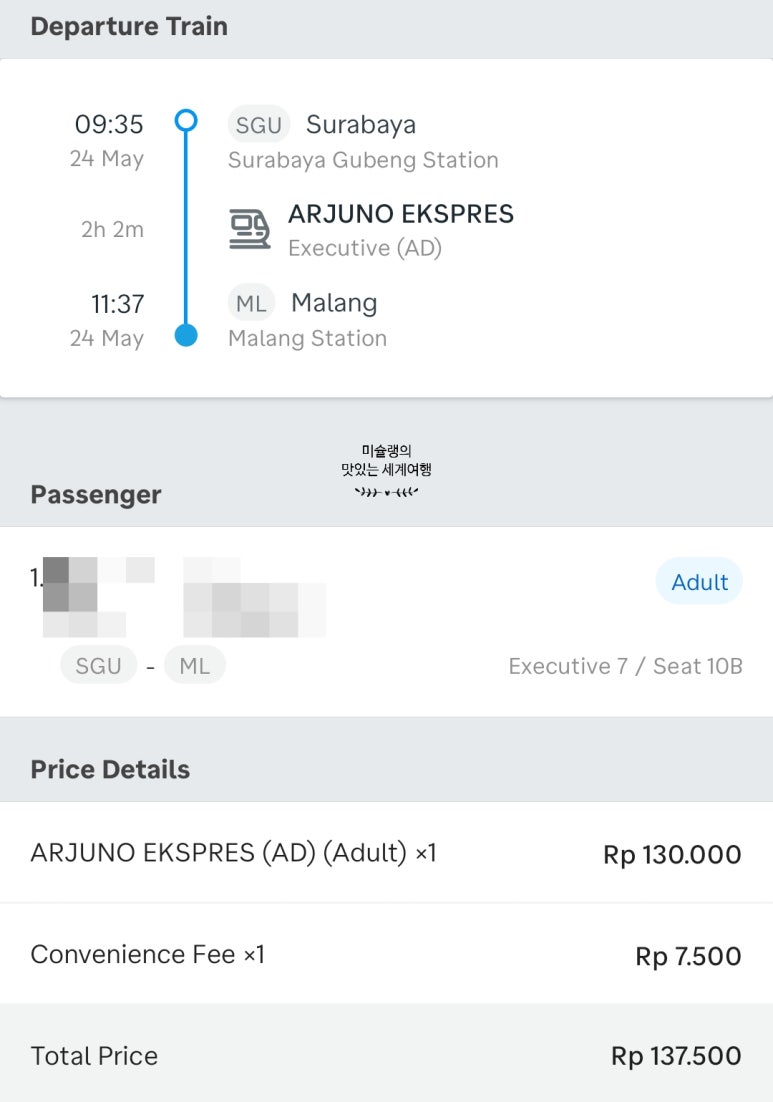Click Executive 7 / Seat 10B seat info
Image resolution: width=773 pixels, height=1102 pixels.
[625, 666]
